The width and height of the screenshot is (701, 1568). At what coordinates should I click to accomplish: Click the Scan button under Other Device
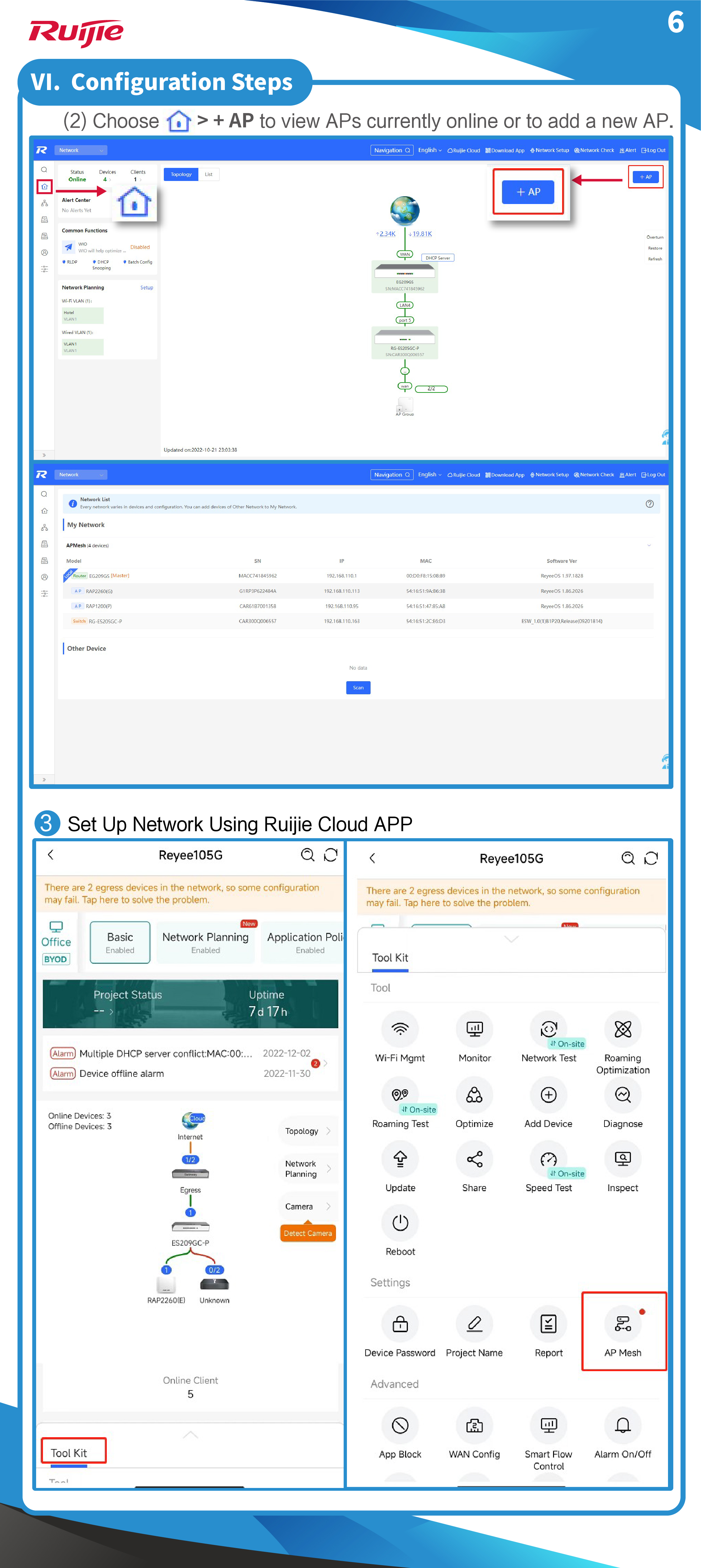358,688
